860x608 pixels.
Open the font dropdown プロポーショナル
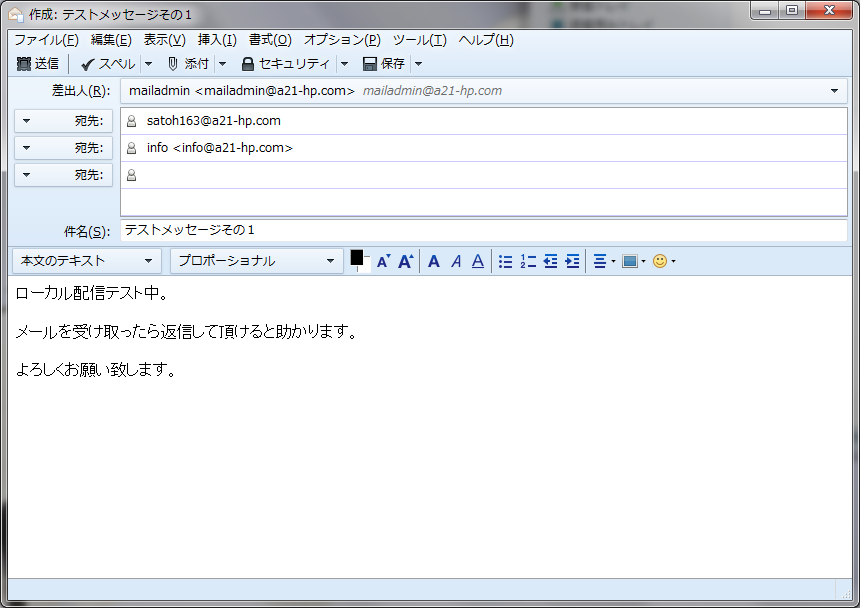coord(256,261)
